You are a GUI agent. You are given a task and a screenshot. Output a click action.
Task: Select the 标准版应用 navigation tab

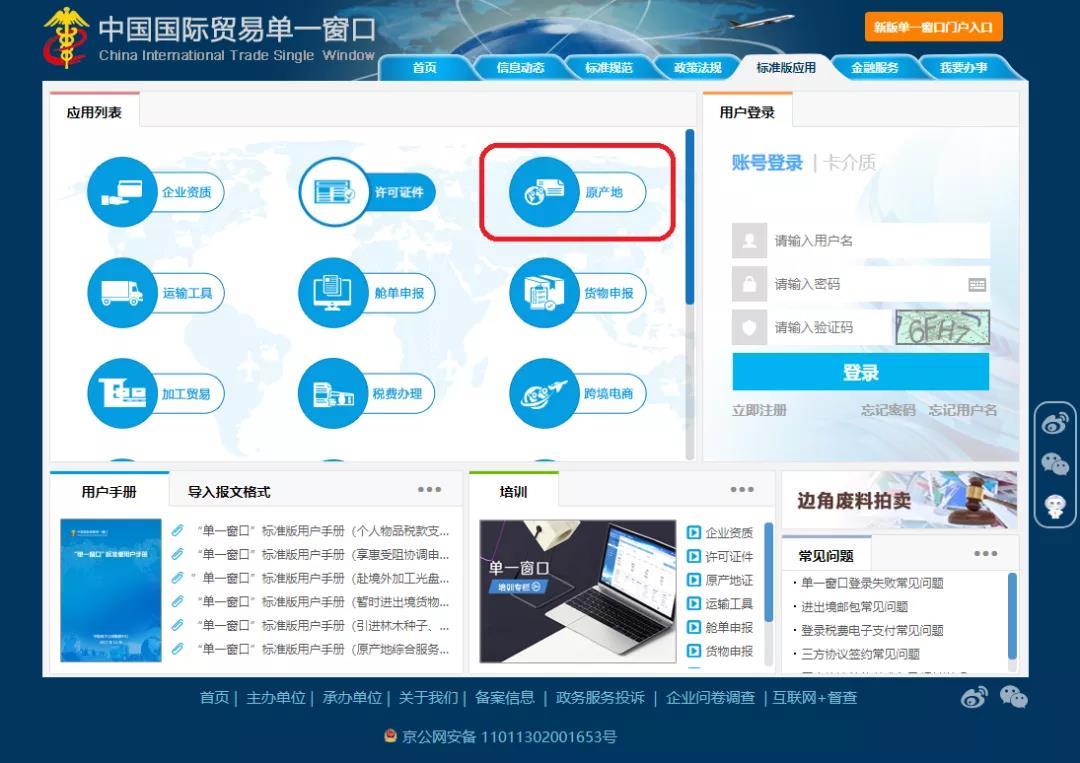tap(786, 67)
